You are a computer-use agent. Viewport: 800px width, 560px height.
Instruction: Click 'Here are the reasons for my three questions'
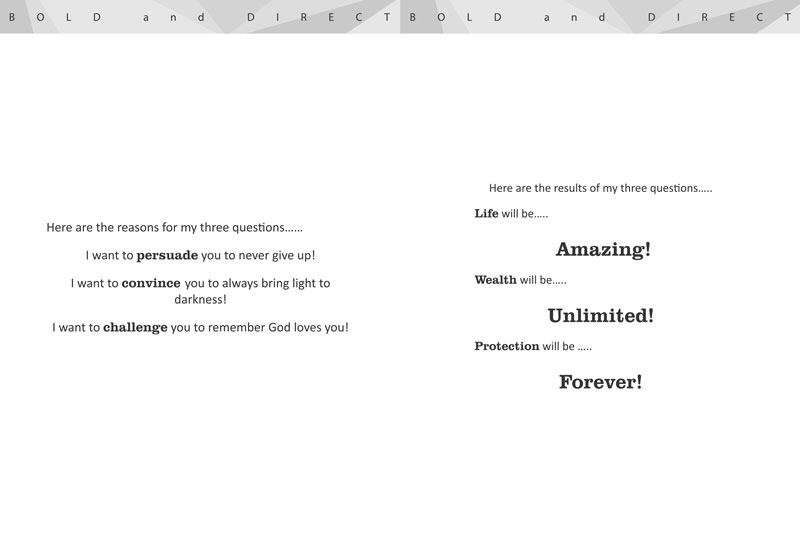point(174,227)
